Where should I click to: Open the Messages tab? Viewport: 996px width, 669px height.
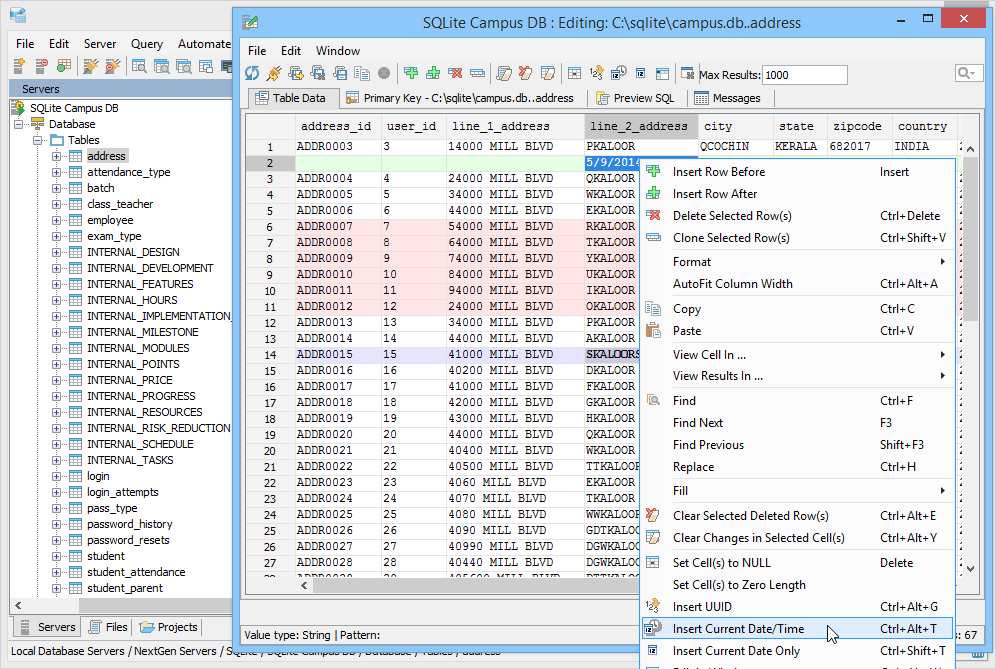tap(727, 98)
